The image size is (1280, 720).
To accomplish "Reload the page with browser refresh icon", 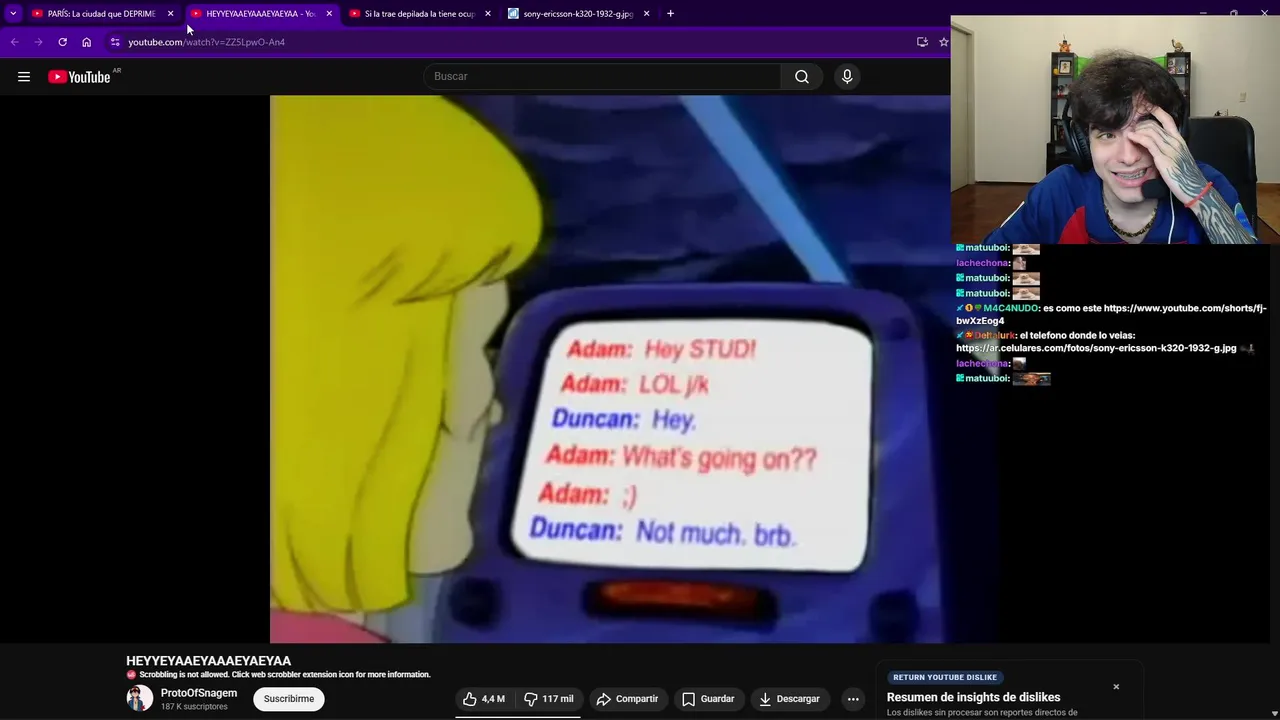I will pos(62,42).
